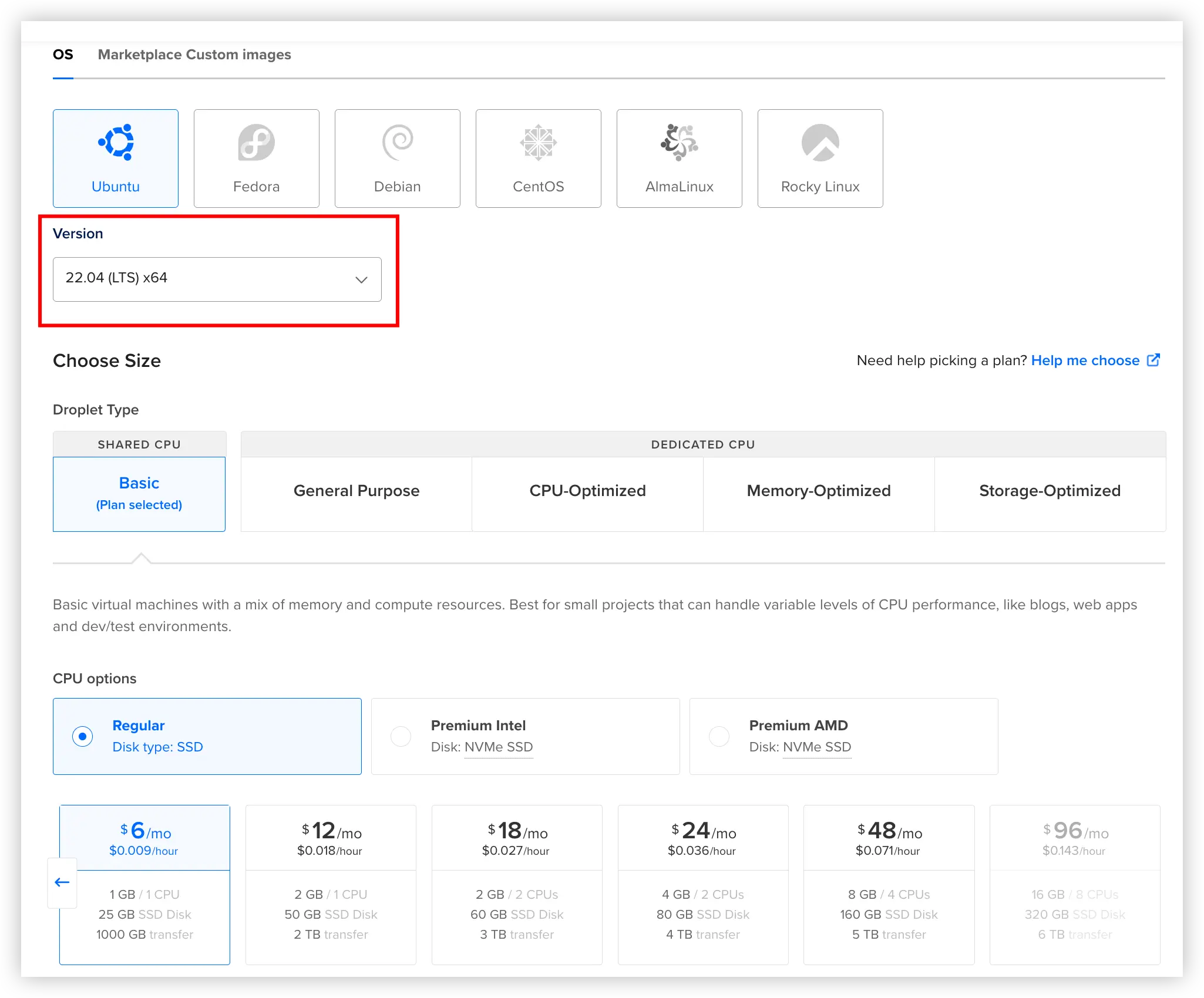1204x998 pixels.
Task: Pick the Debian swirl icon
Action: 398,142
